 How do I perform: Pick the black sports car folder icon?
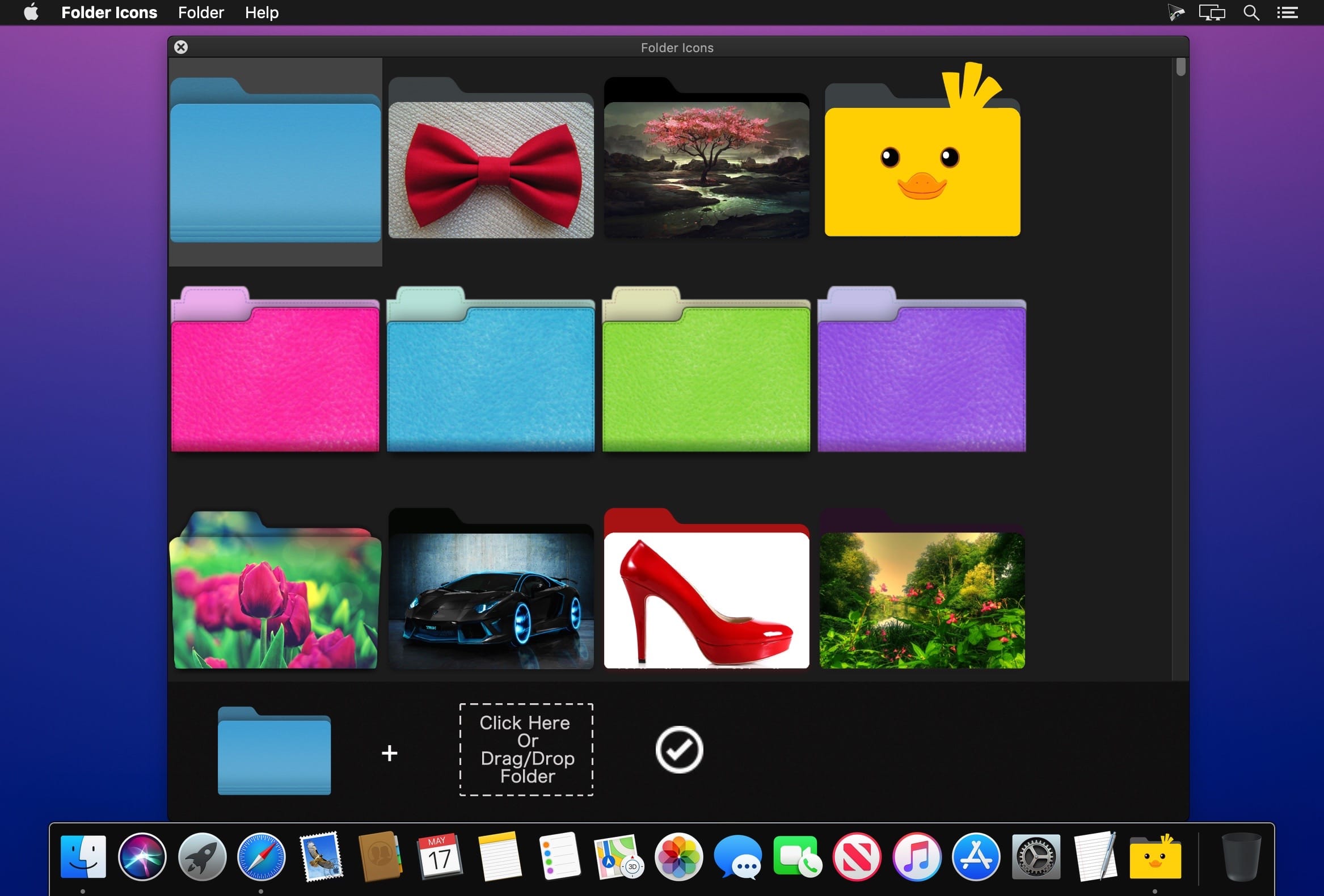[491, 589]
